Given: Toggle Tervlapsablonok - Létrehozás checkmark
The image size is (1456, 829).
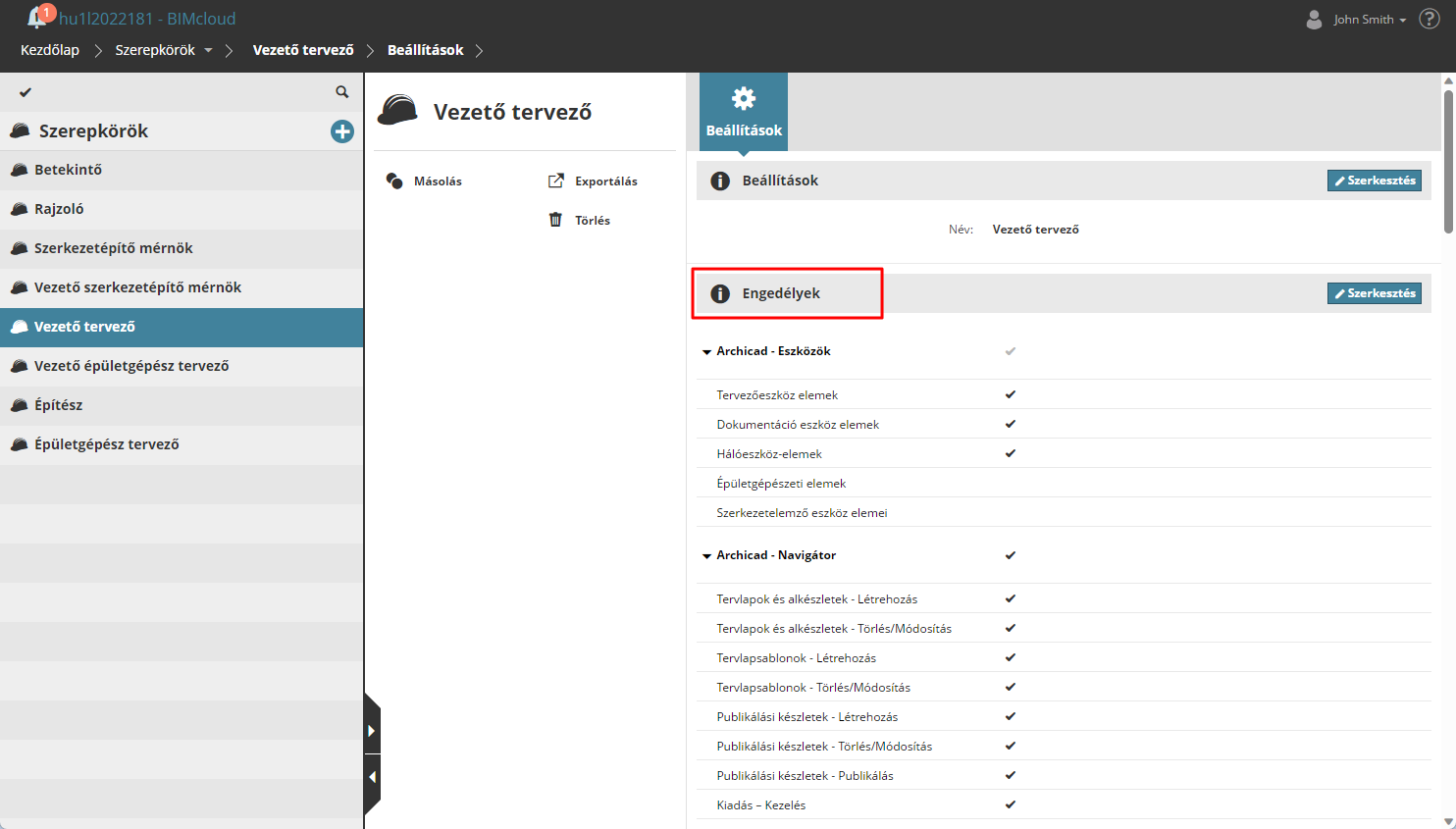Looking at the screenshot, I should [1011, 657].
